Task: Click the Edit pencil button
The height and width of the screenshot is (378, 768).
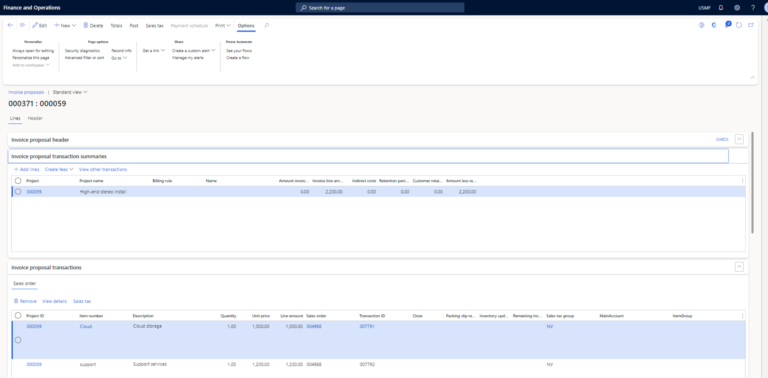Action: click(x=40, y=25)
